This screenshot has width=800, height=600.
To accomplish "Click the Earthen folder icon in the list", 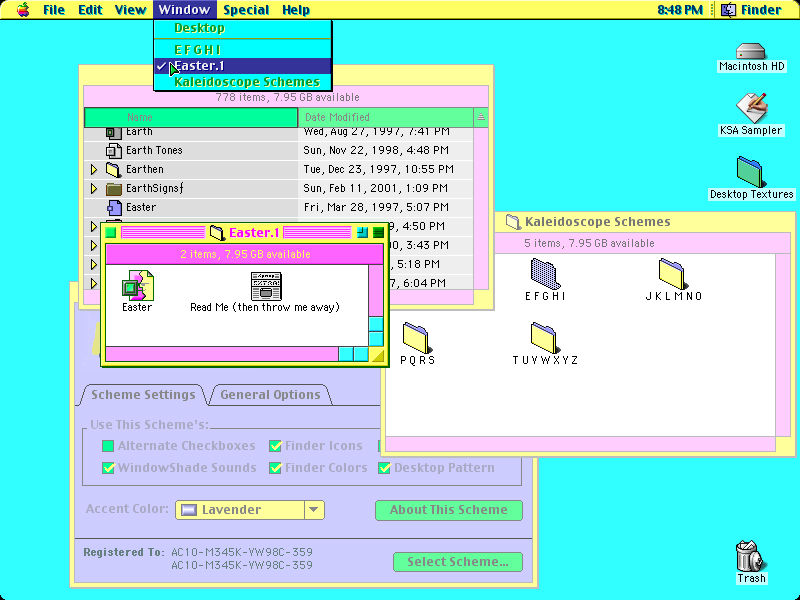I will tap(113, 169).
